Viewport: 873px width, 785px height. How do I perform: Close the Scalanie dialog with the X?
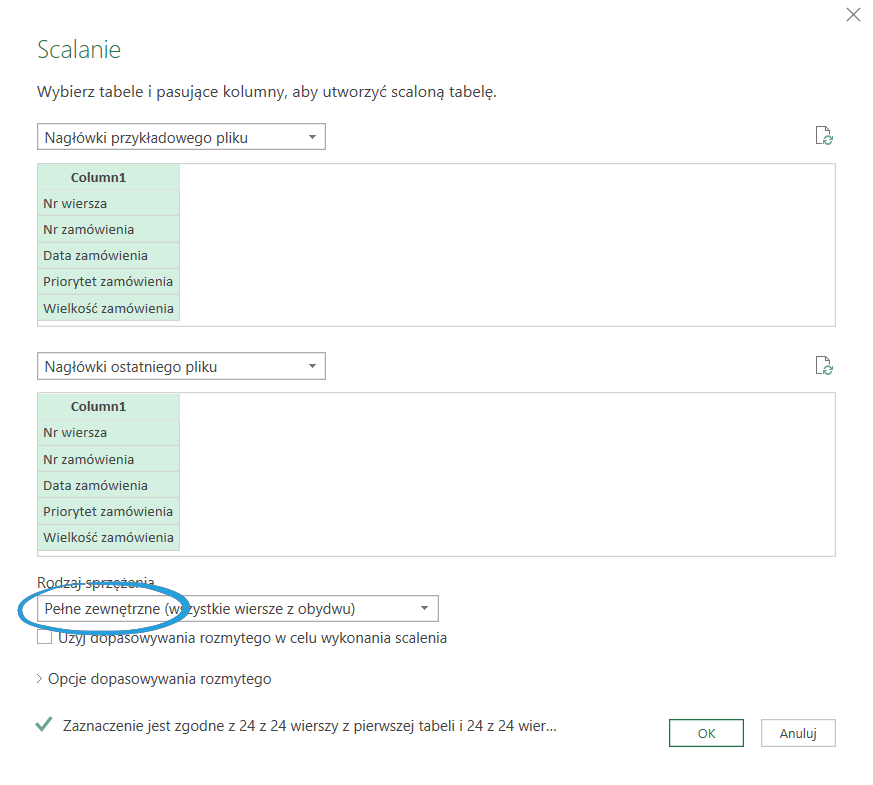tap(853, 14)
